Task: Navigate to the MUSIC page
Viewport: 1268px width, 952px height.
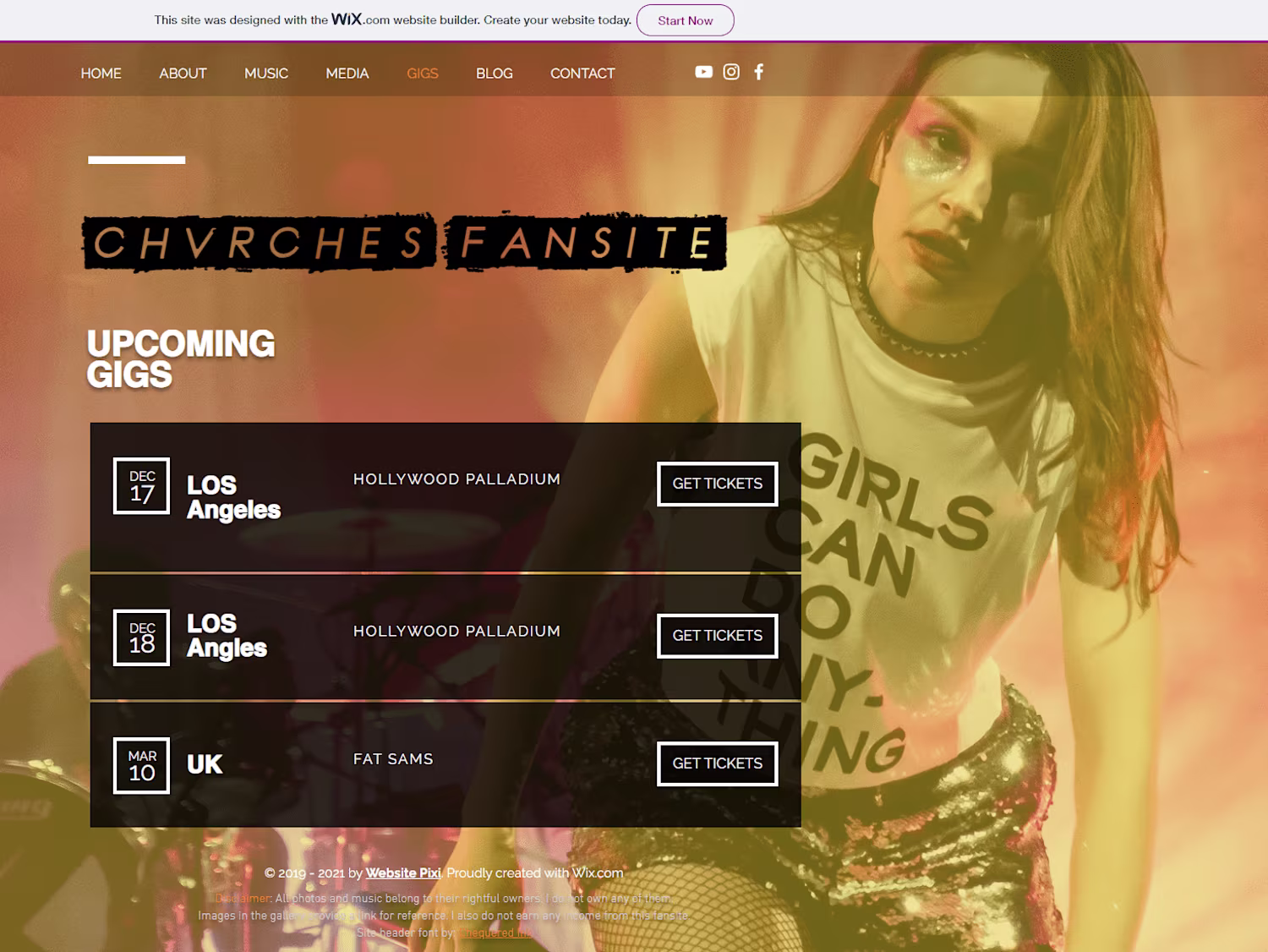Action: pyautogui.click(x=266, y=74)
